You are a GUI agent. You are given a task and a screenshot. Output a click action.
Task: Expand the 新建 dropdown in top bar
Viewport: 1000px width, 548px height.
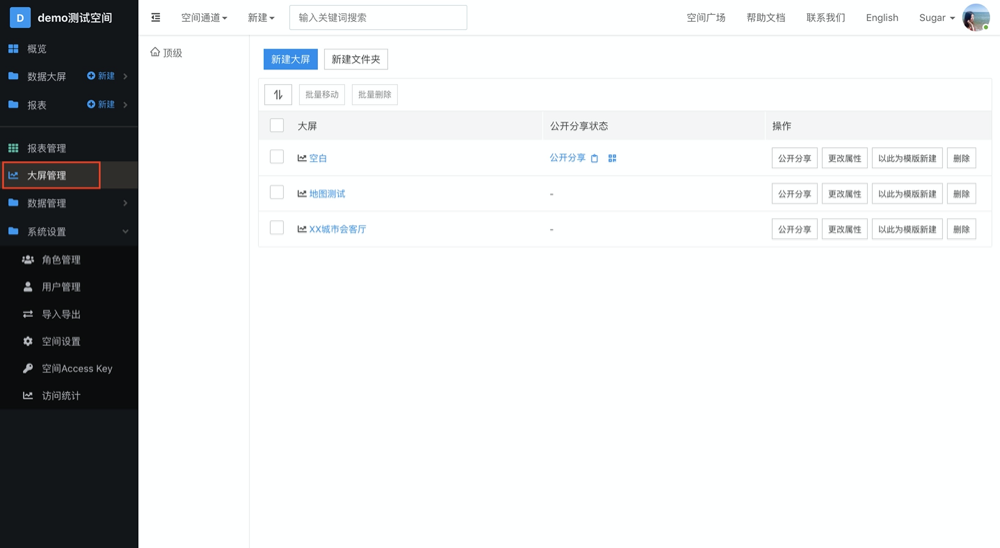(261, 18)
